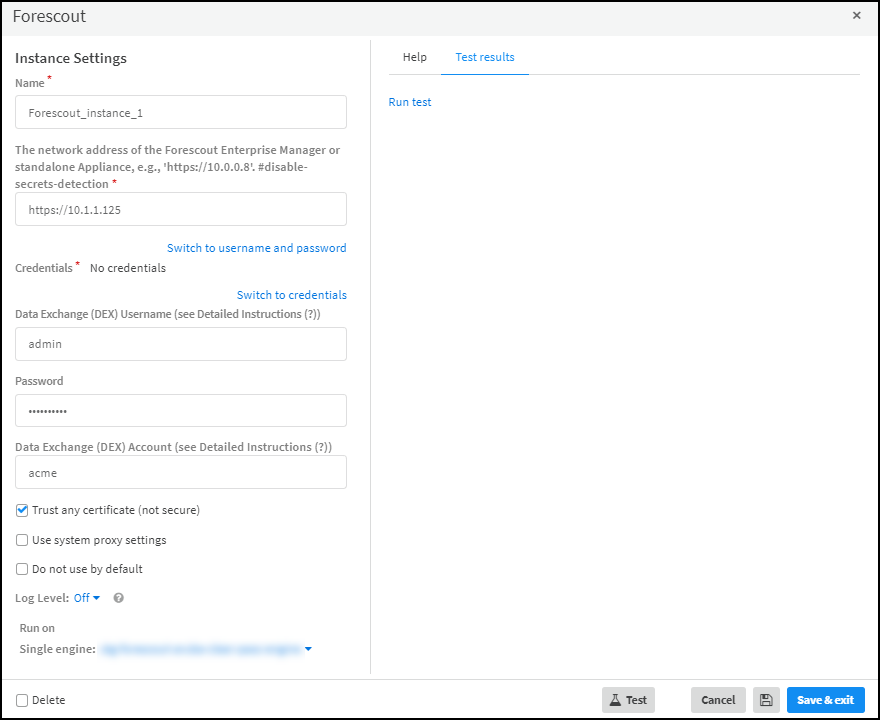Click the Run test link
Viewport: 880px width, 720px height.
click(410, 102)
